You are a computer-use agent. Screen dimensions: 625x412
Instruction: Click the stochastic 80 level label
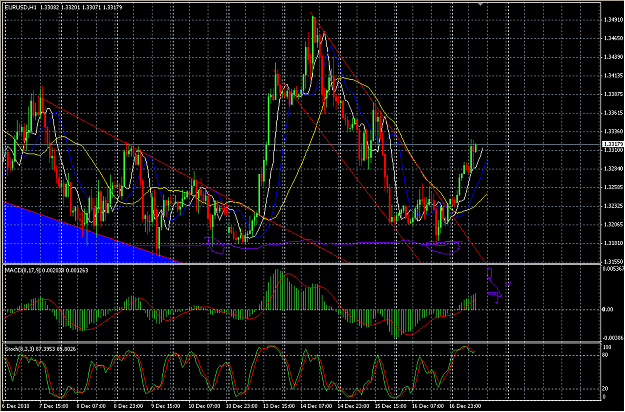coord(605,354)
